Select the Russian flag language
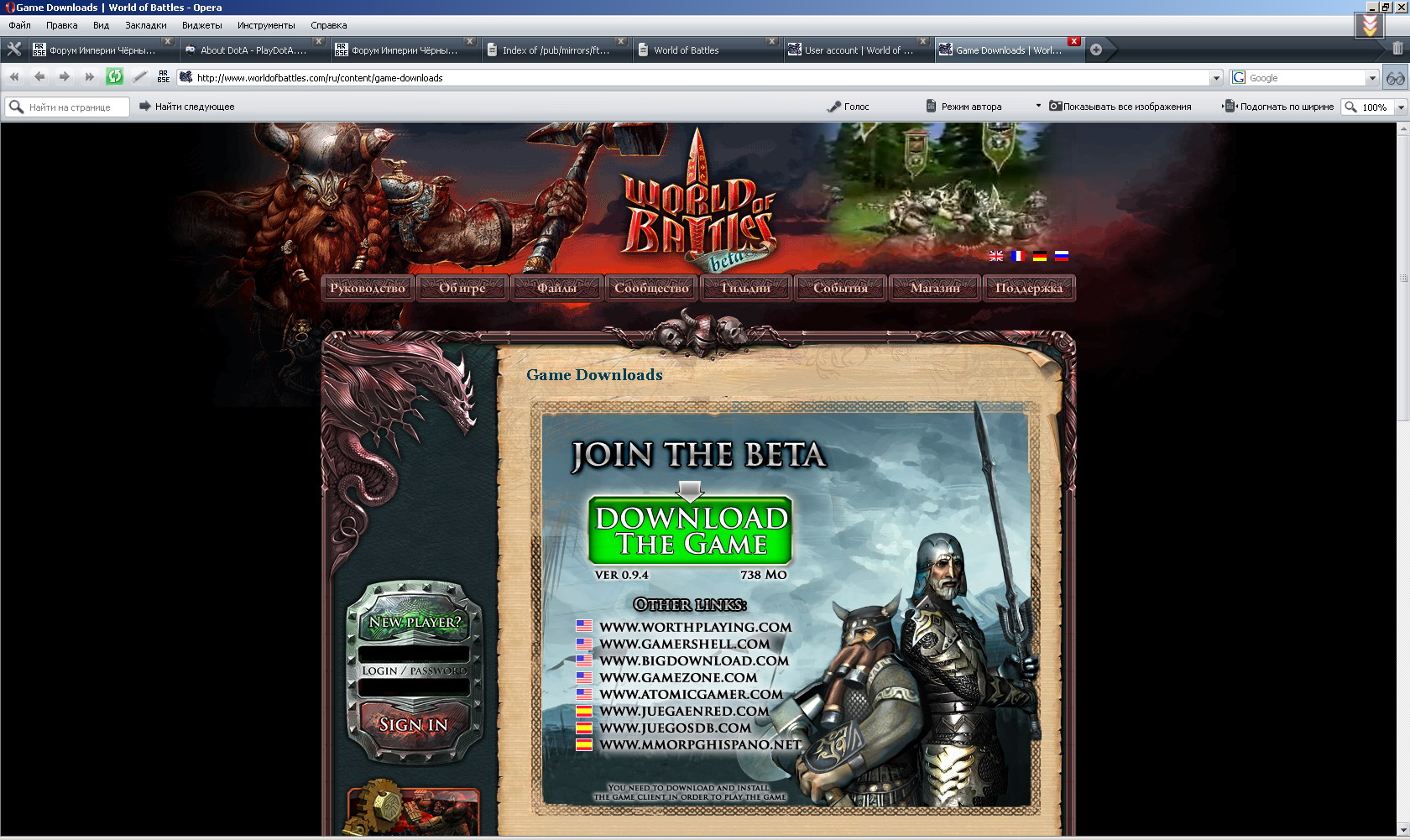The width and height of the screenshot is (1410, 840). coord(1062,256)
